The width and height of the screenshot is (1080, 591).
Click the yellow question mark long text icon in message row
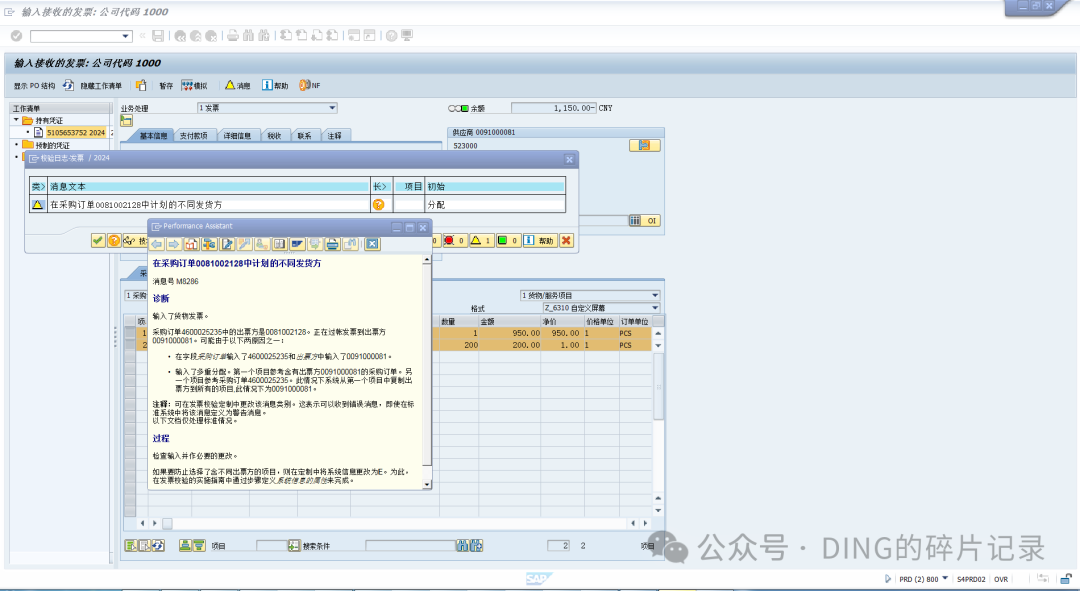(x=378, y=205)
